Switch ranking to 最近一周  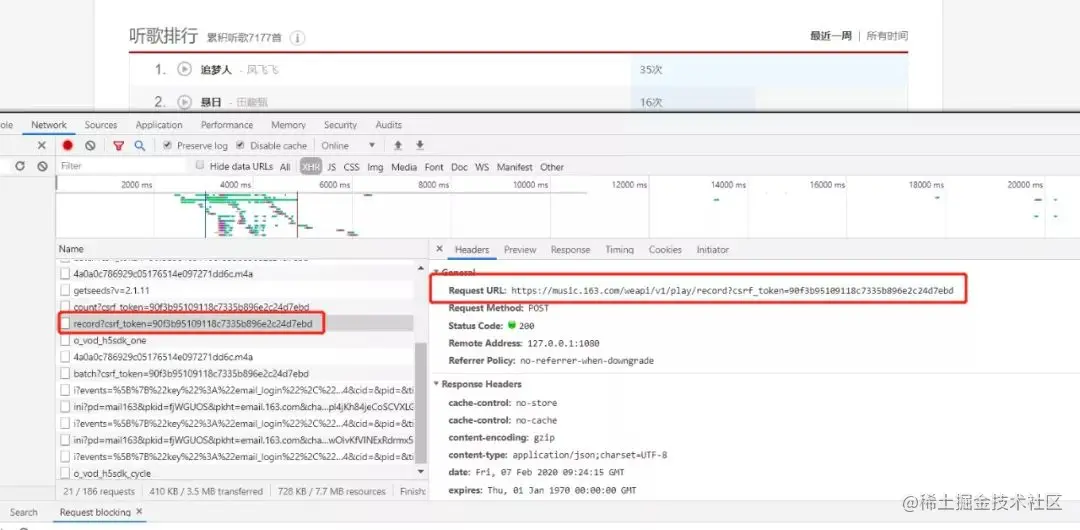click(x=831, y=36)
